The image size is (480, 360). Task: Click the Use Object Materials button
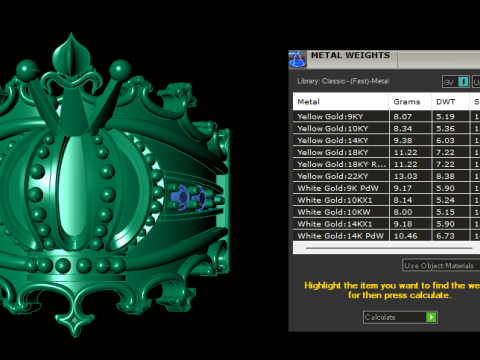tap(441, 266)
